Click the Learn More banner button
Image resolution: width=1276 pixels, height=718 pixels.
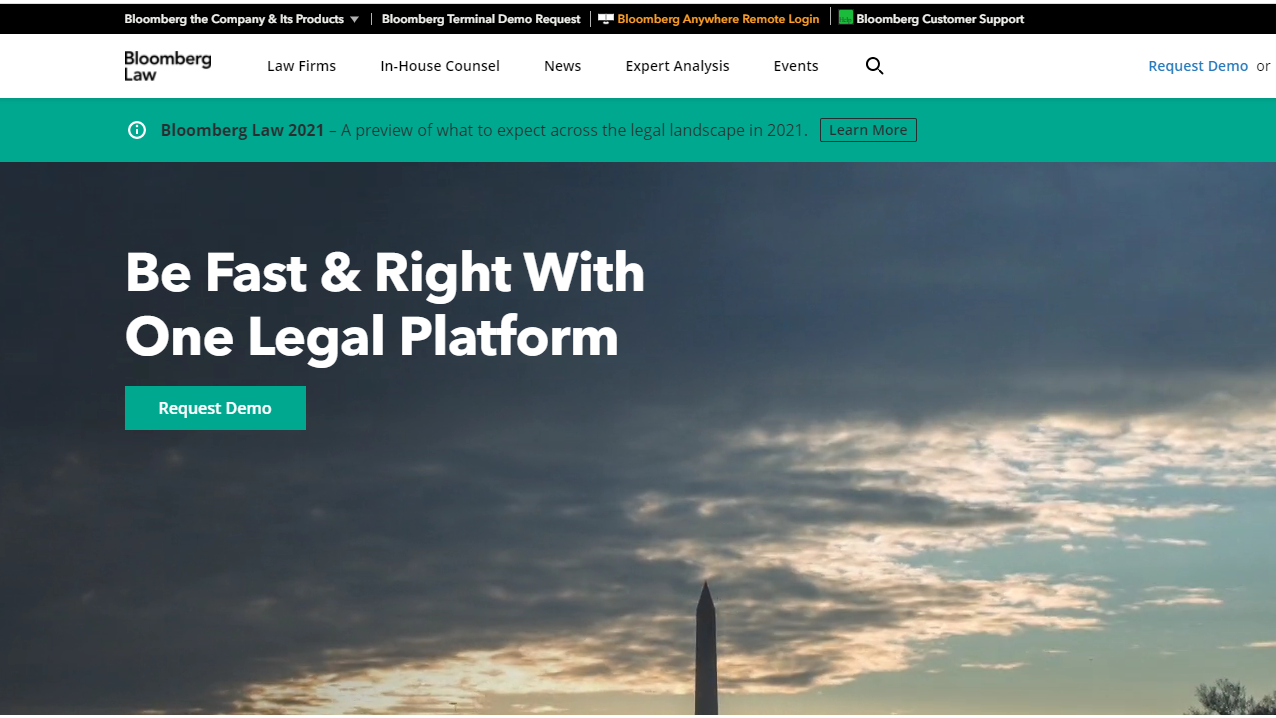click(868, 130)
